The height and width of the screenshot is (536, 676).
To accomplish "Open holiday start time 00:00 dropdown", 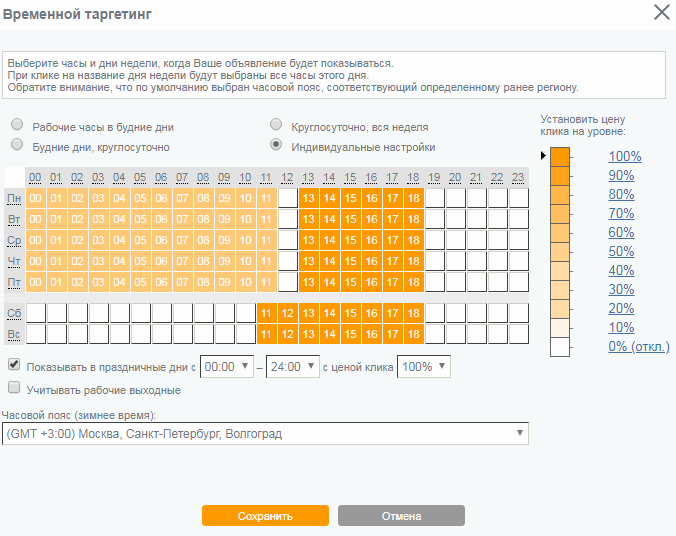I will (x=228, y=367).
